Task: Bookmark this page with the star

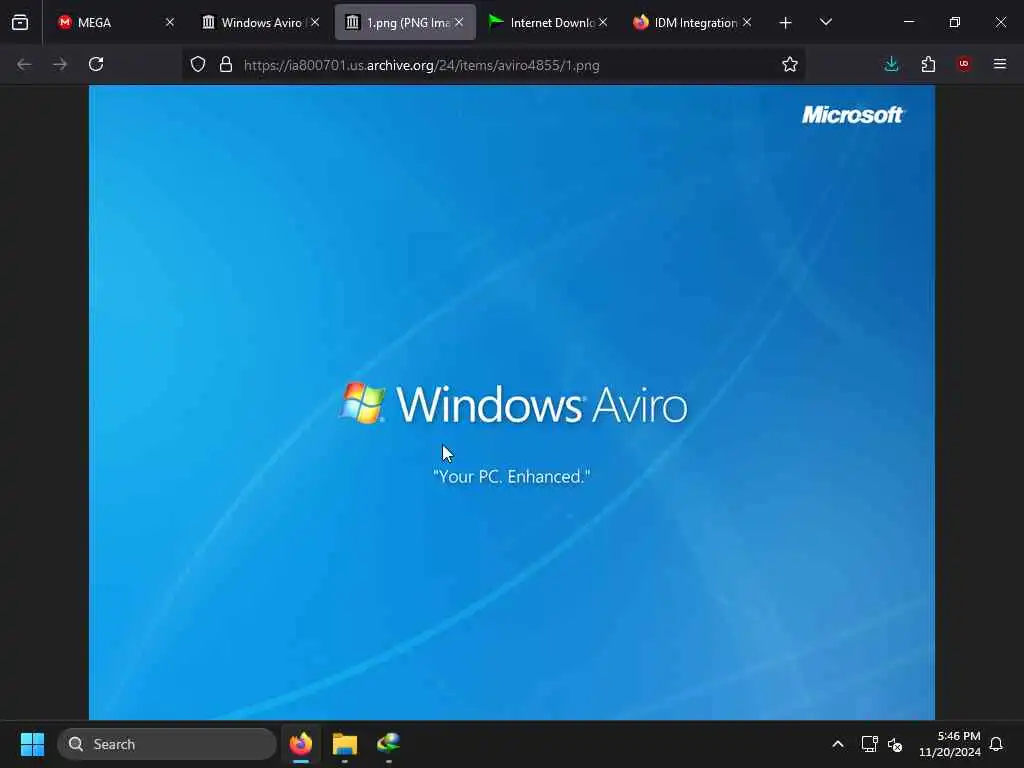Action: 790,64
